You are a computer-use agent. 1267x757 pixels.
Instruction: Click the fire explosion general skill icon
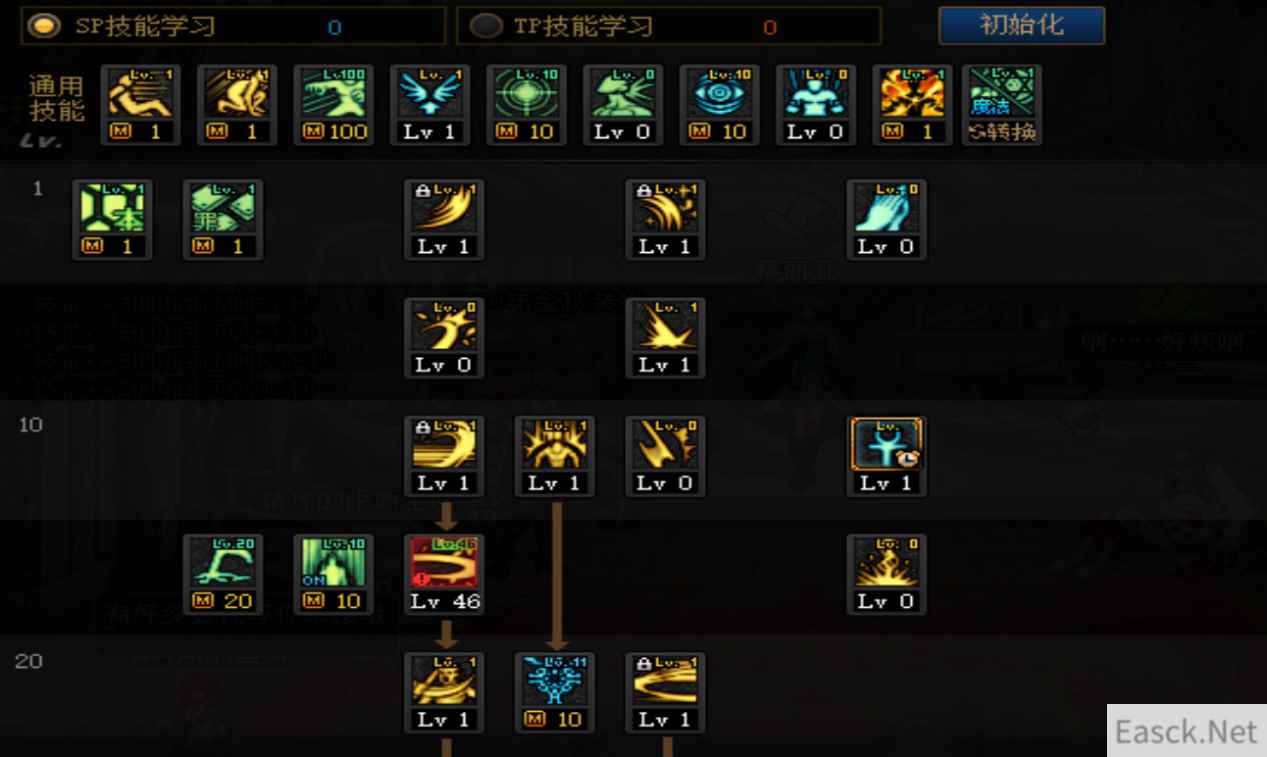tap(911, 105)
